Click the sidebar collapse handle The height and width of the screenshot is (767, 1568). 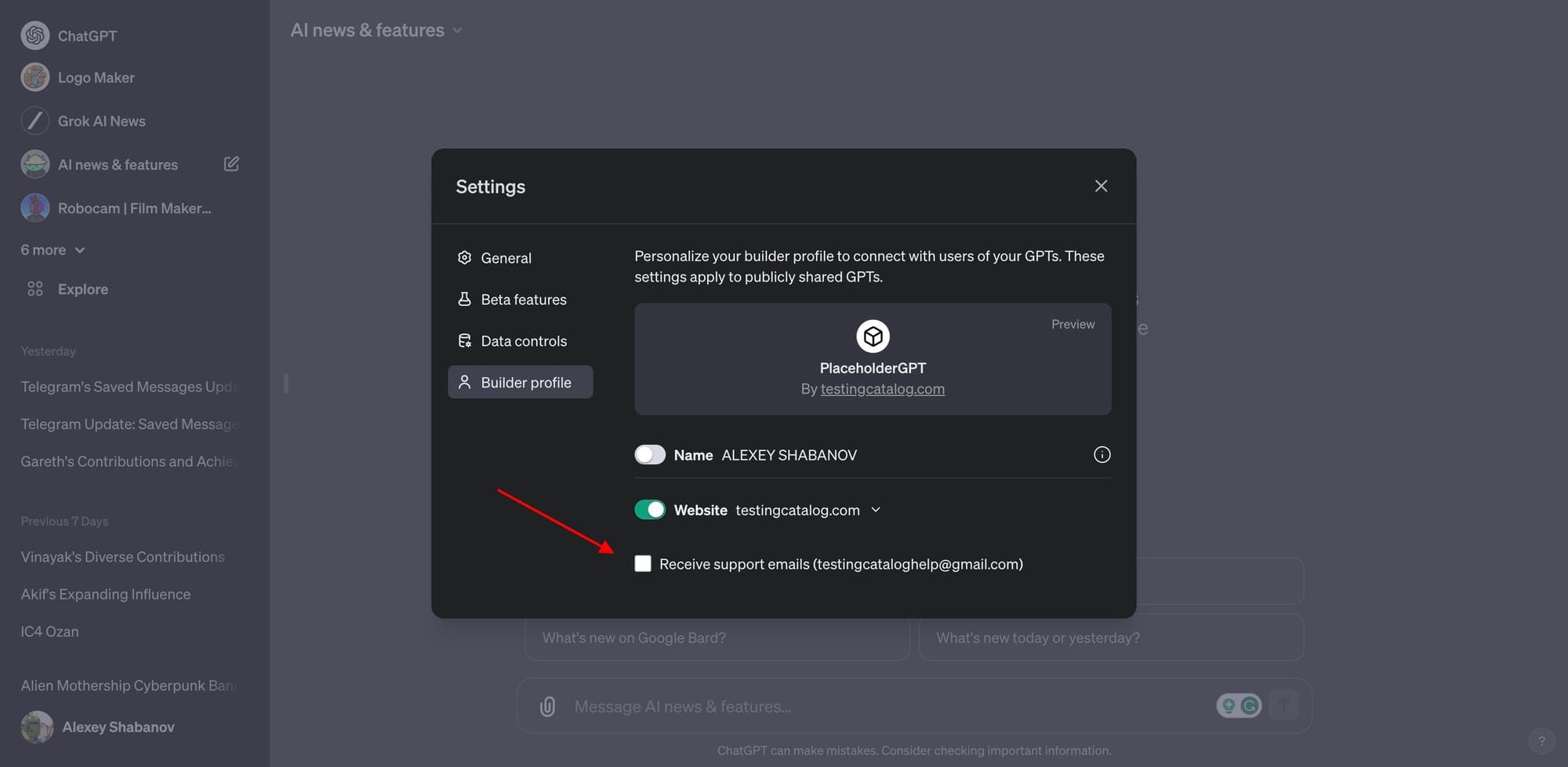286,383
